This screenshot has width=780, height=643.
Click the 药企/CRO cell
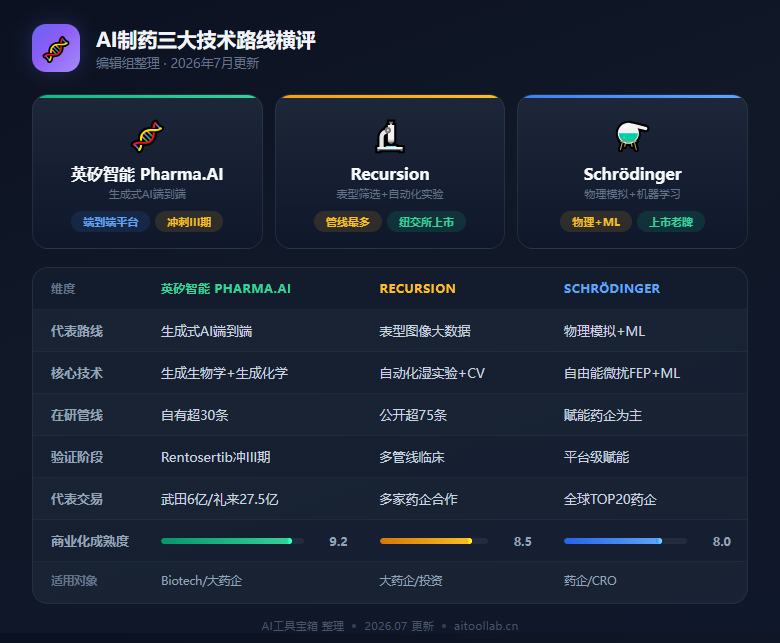pyautogui.click(x=590, y=580)
